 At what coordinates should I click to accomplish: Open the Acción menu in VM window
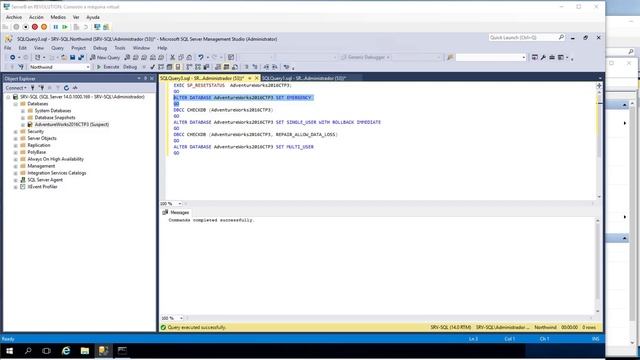click(36, 17)
